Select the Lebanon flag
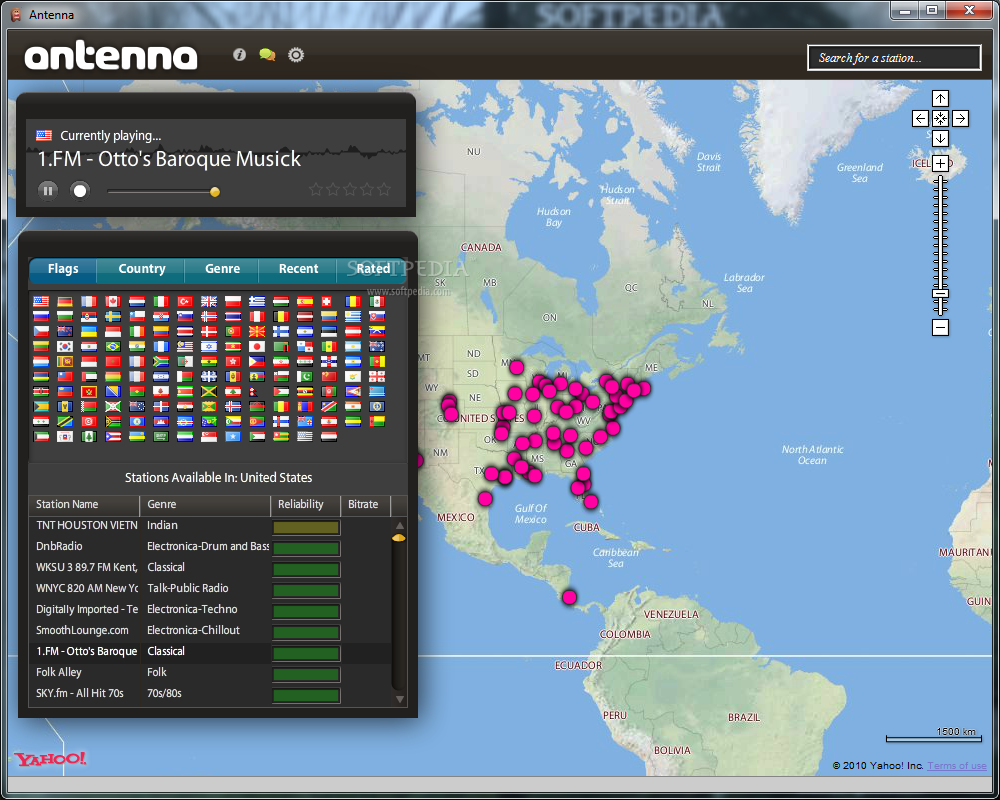Viewport: 1000px width, 800px height. [233, 391]
